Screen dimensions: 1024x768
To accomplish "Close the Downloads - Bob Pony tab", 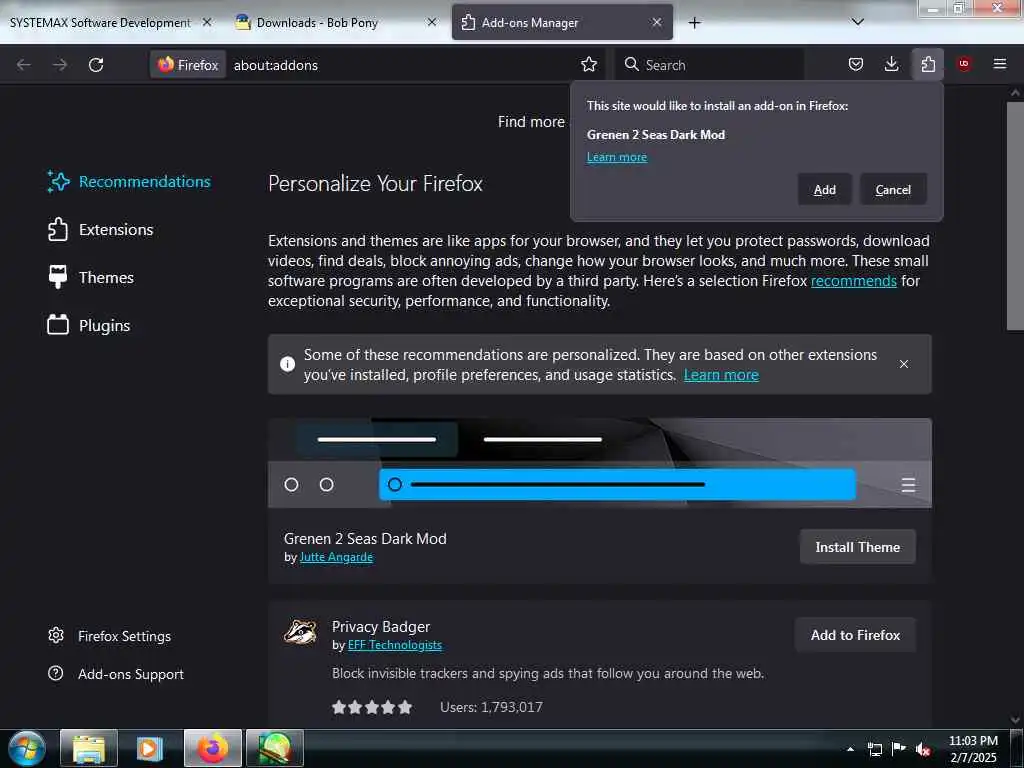I will [432, 22].
